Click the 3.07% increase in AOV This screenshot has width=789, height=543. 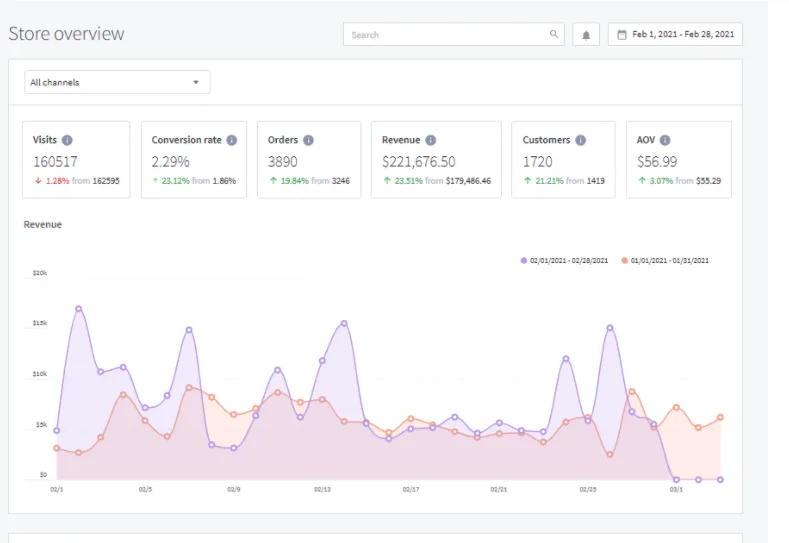(x=662, y=181)
